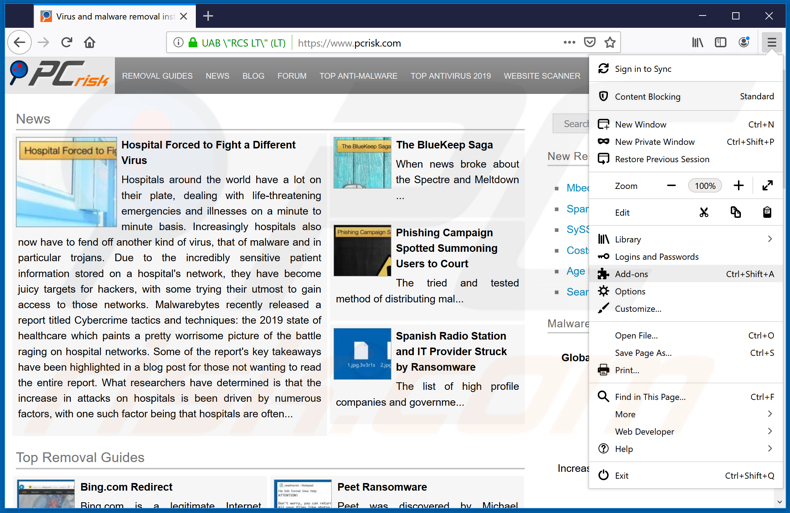Open the Add-ons manager entry
The width and height of the screenshot is (790, 513).
click(685, 274)
